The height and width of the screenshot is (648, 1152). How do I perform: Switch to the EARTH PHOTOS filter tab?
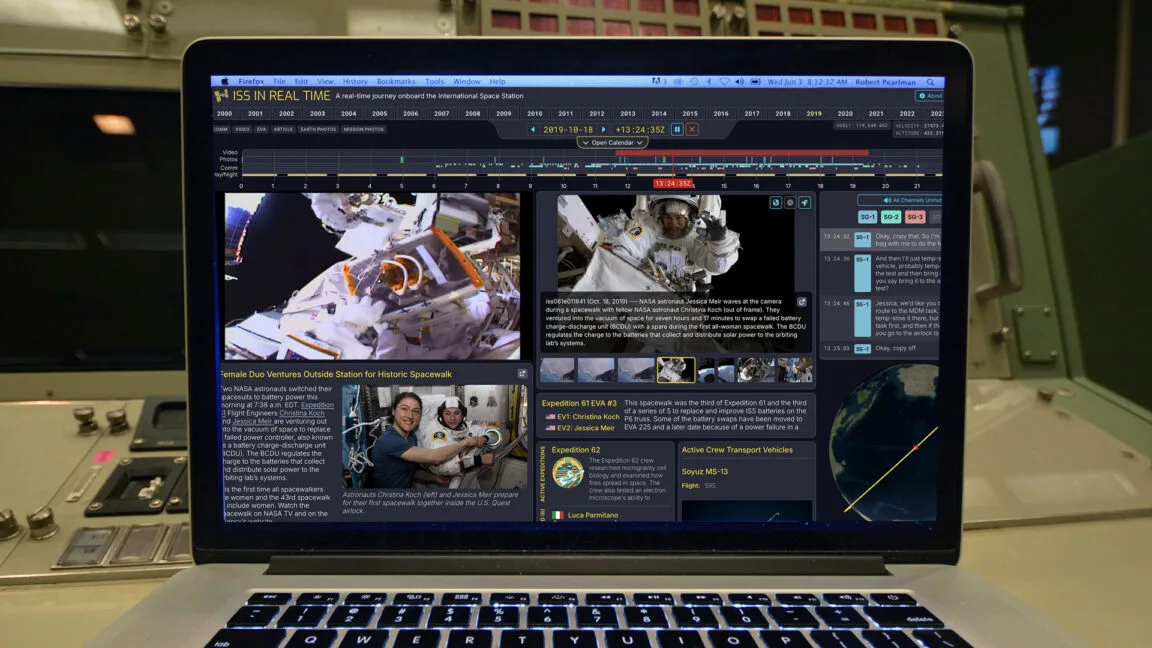(x=317, y=127)
